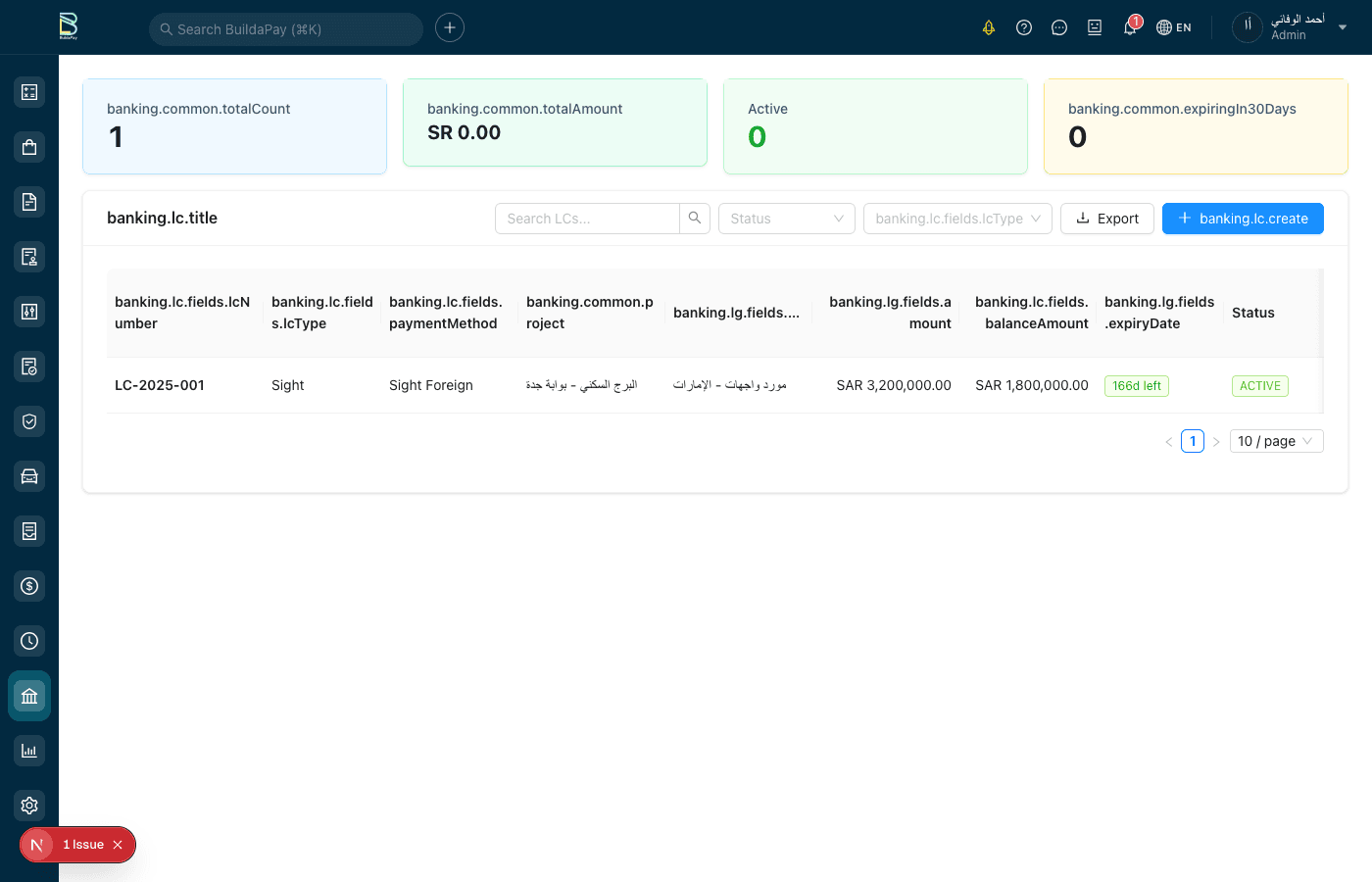Open the 10 / page size dropdown
Screen dimensions: 1372x882
pos(1278,441)
